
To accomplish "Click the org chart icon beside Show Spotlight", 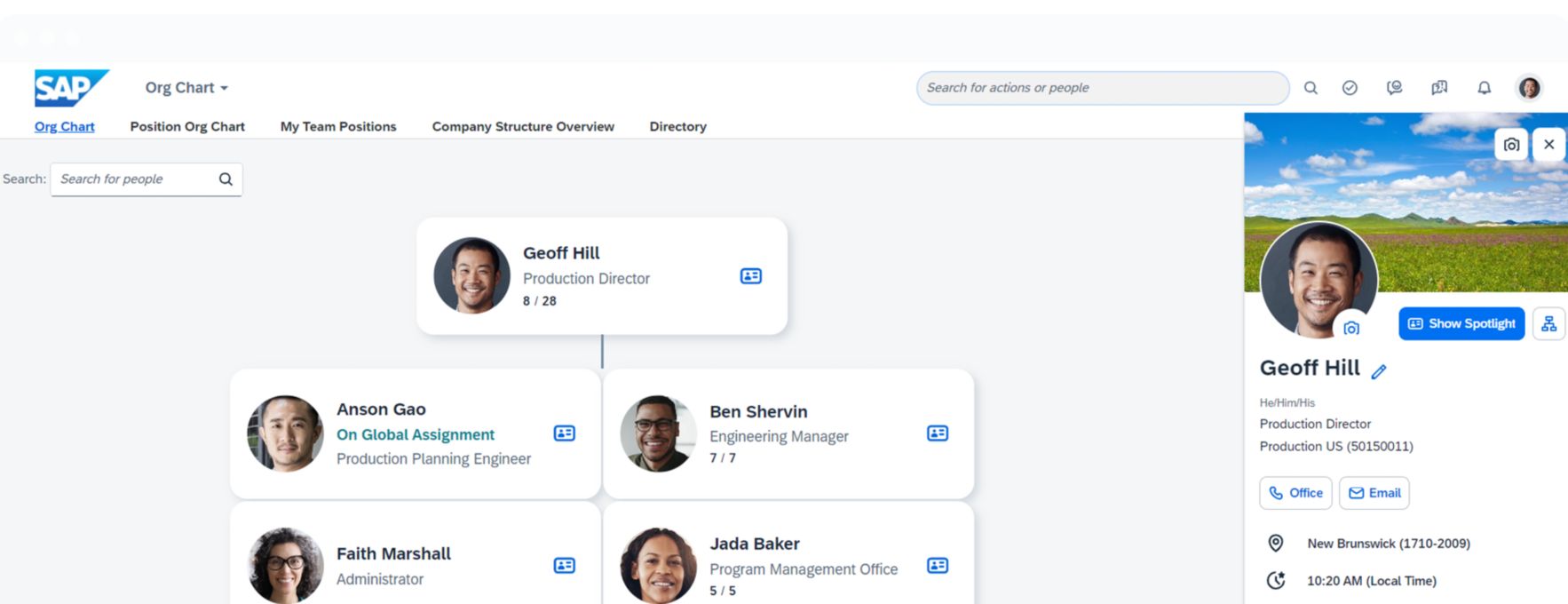I will coord(1548,324).
